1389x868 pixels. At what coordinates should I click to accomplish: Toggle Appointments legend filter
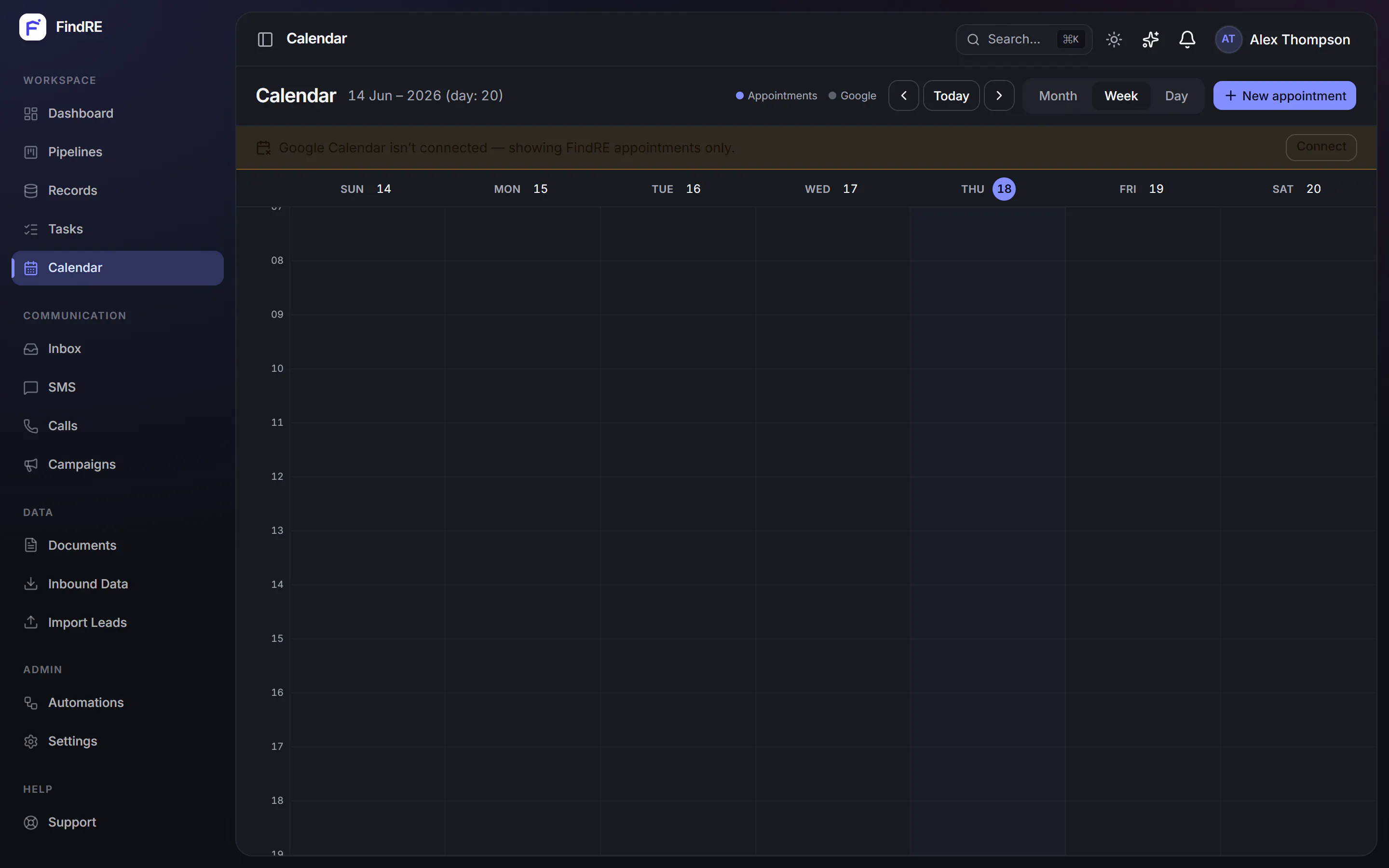click(x=776, y=95)
